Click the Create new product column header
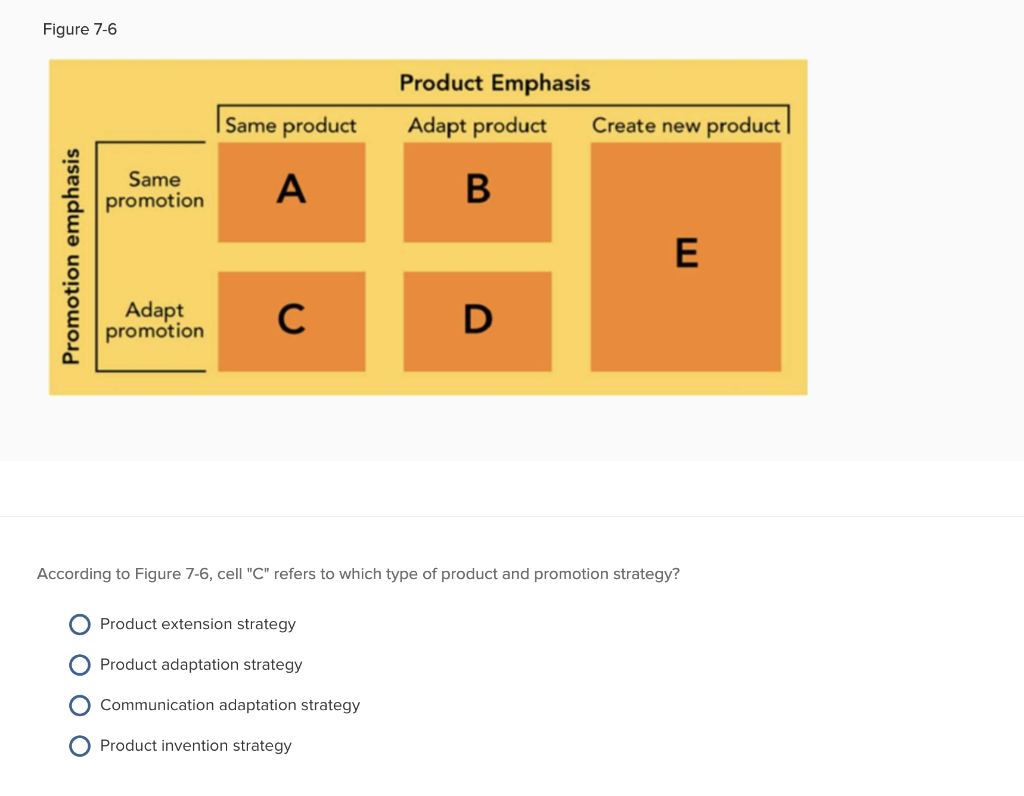Viewport: 1024px width, 796px height. click(686, 125)
